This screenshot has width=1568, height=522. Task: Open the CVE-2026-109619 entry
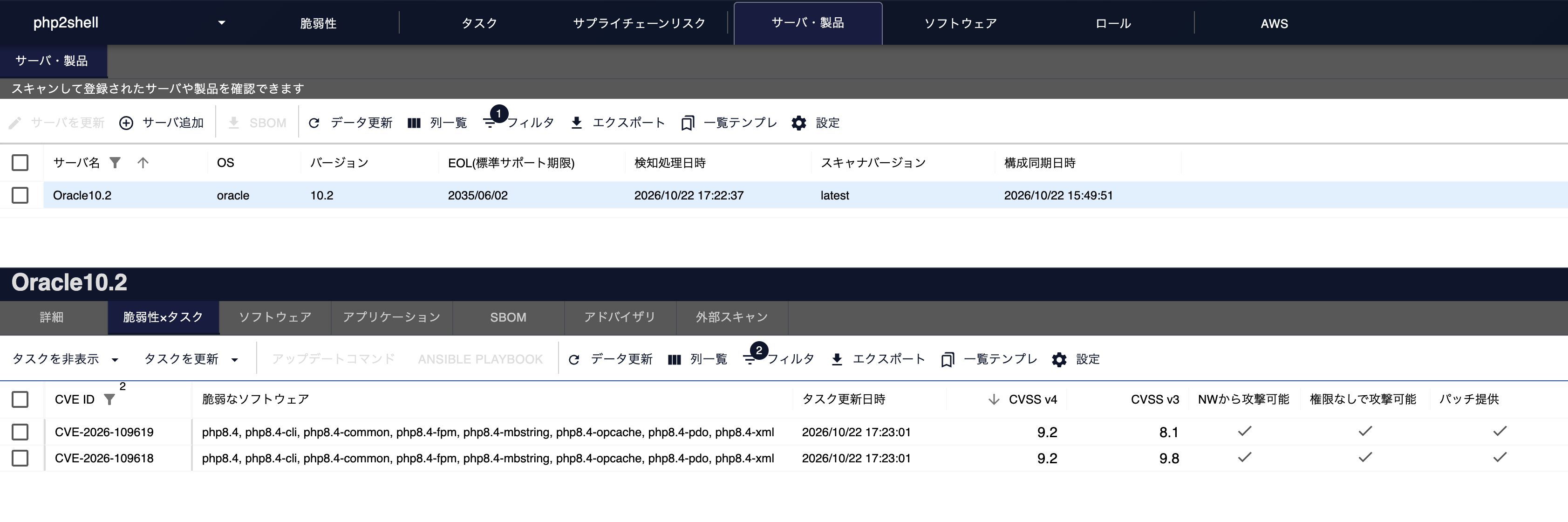[104, 433]
